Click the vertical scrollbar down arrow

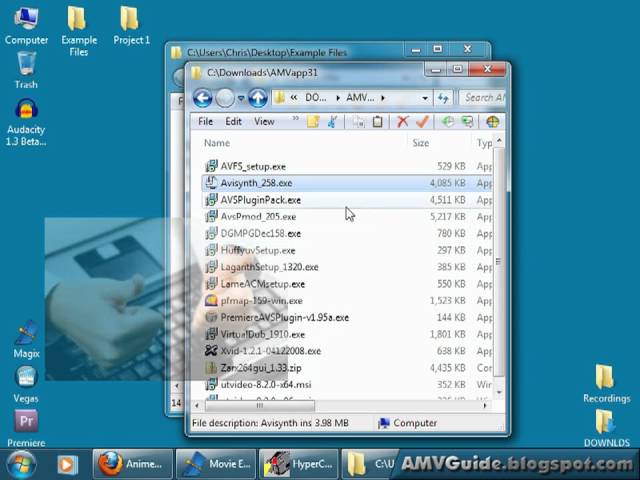(x=499, y=392)
